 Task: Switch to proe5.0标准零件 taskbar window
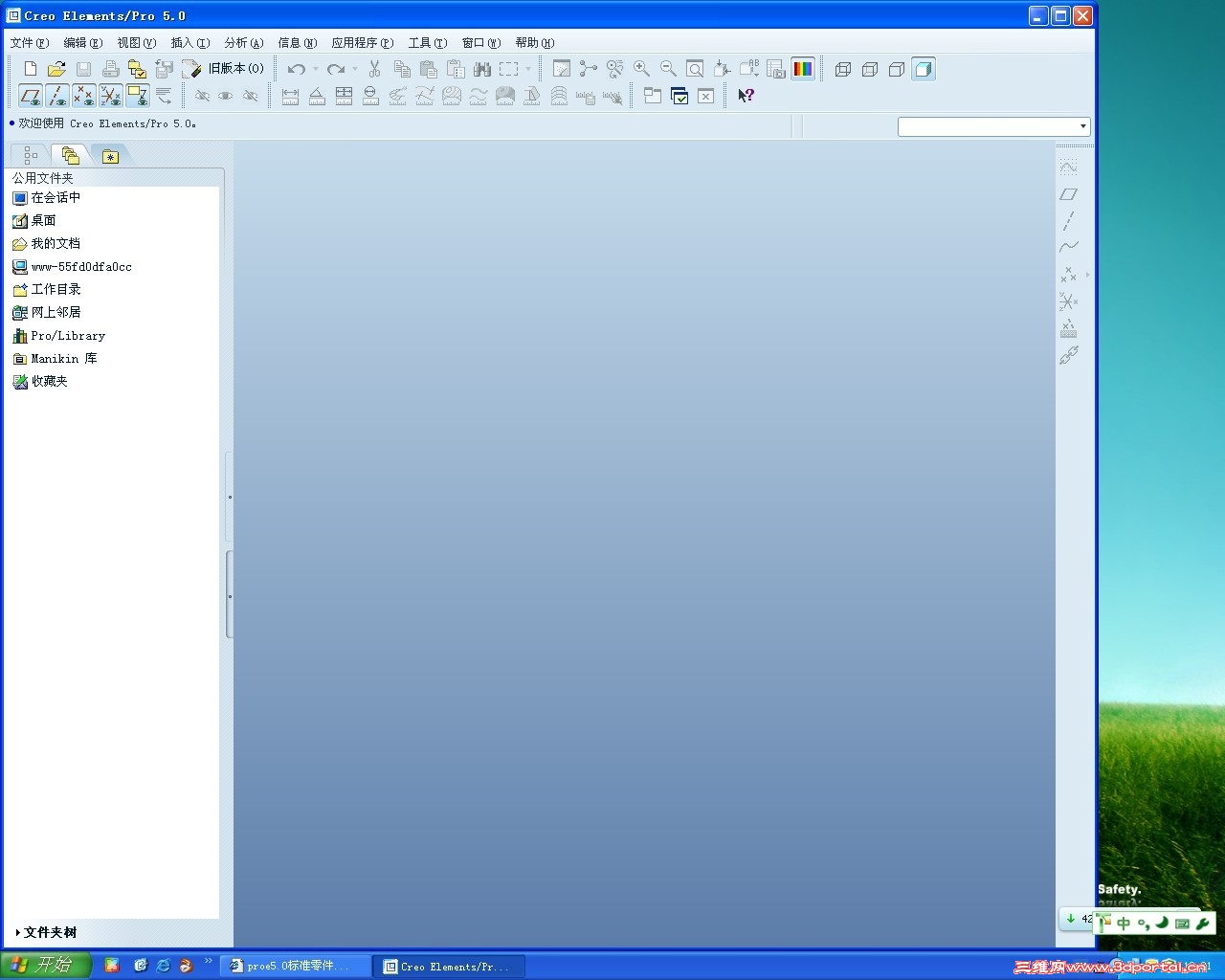pyautogui.click(x=296, y=967)
